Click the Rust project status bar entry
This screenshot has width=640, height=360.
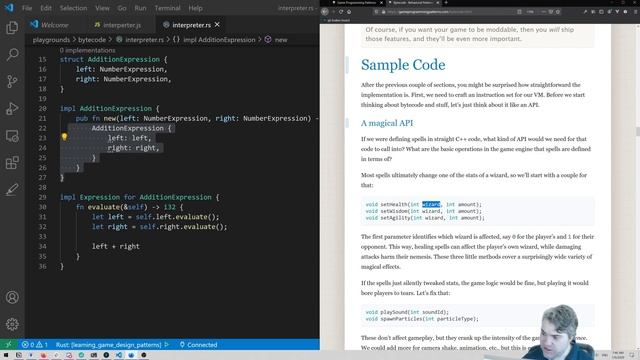[x=109, y=344]
